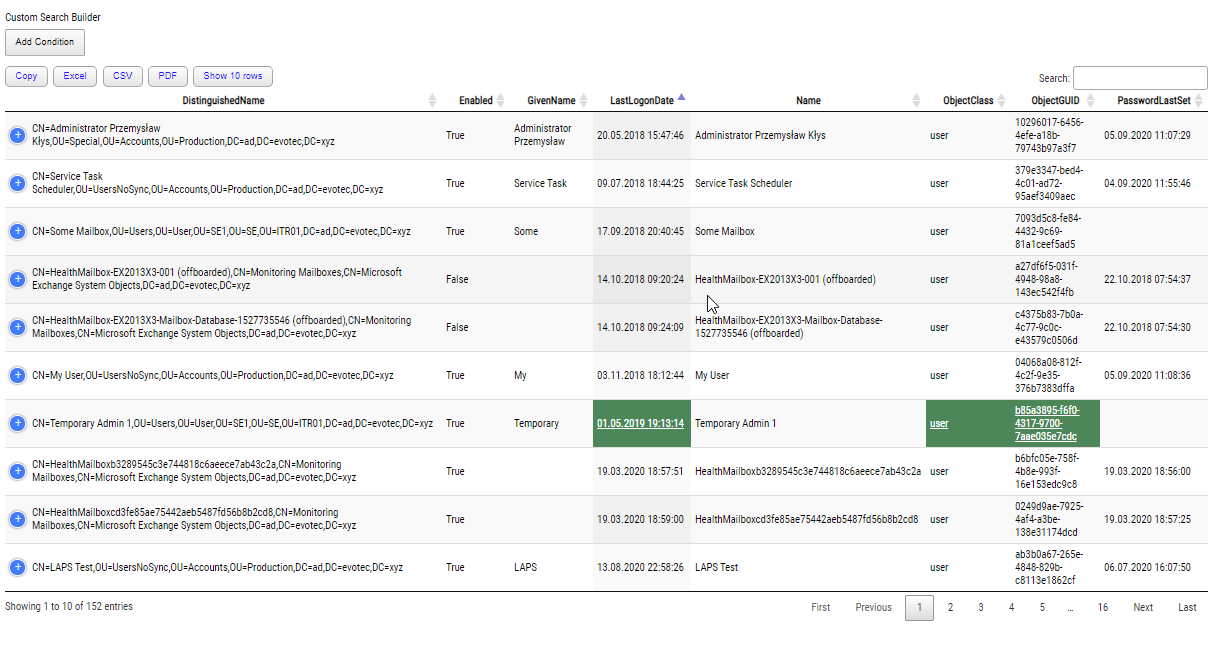Jump to the Last page
This screenshot has height=654, width=1213.
[x=1187, y=607]
